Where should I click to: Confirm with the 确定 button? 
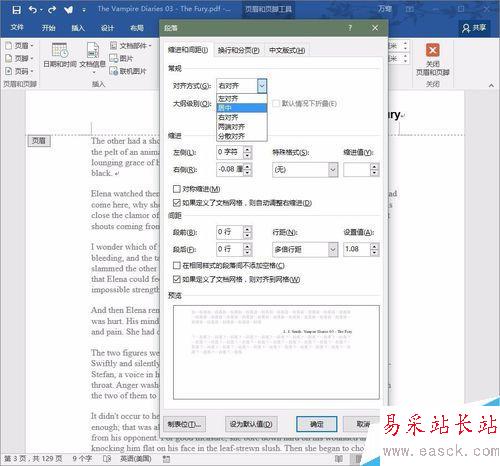click(317, 424)
